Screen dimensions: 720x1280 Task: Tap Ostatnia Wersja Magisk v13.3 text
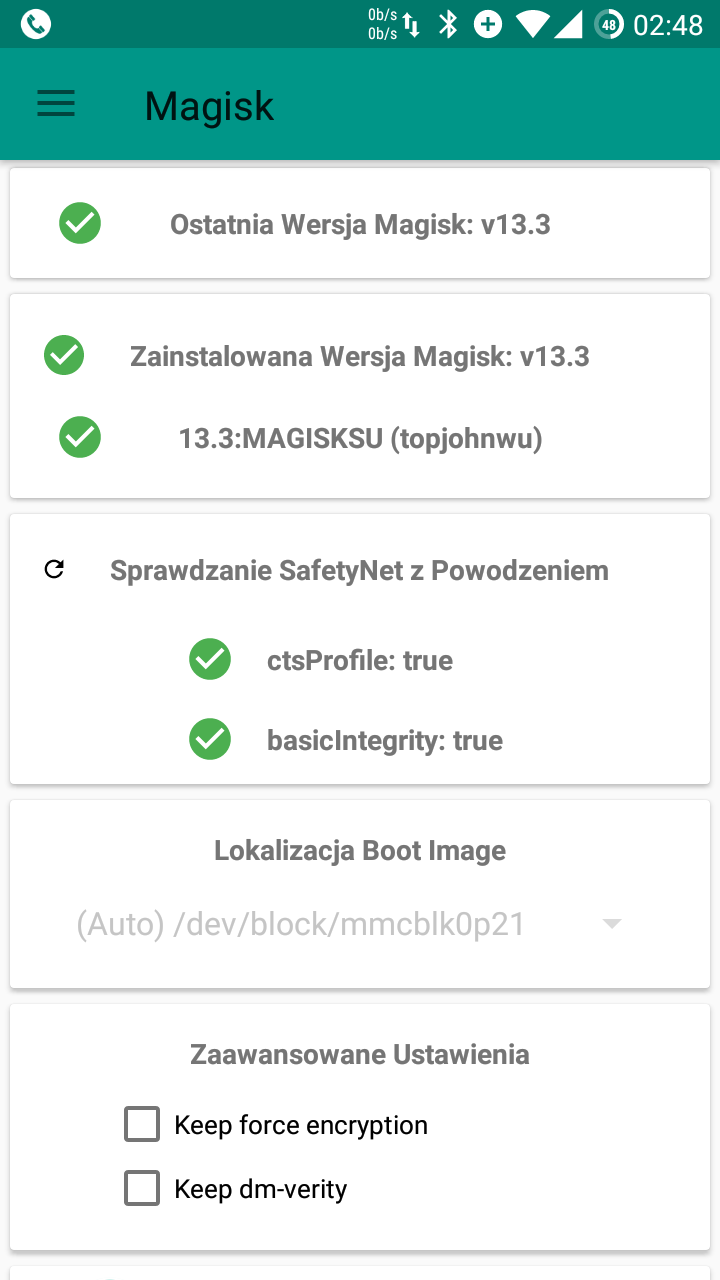pos(360,224)
